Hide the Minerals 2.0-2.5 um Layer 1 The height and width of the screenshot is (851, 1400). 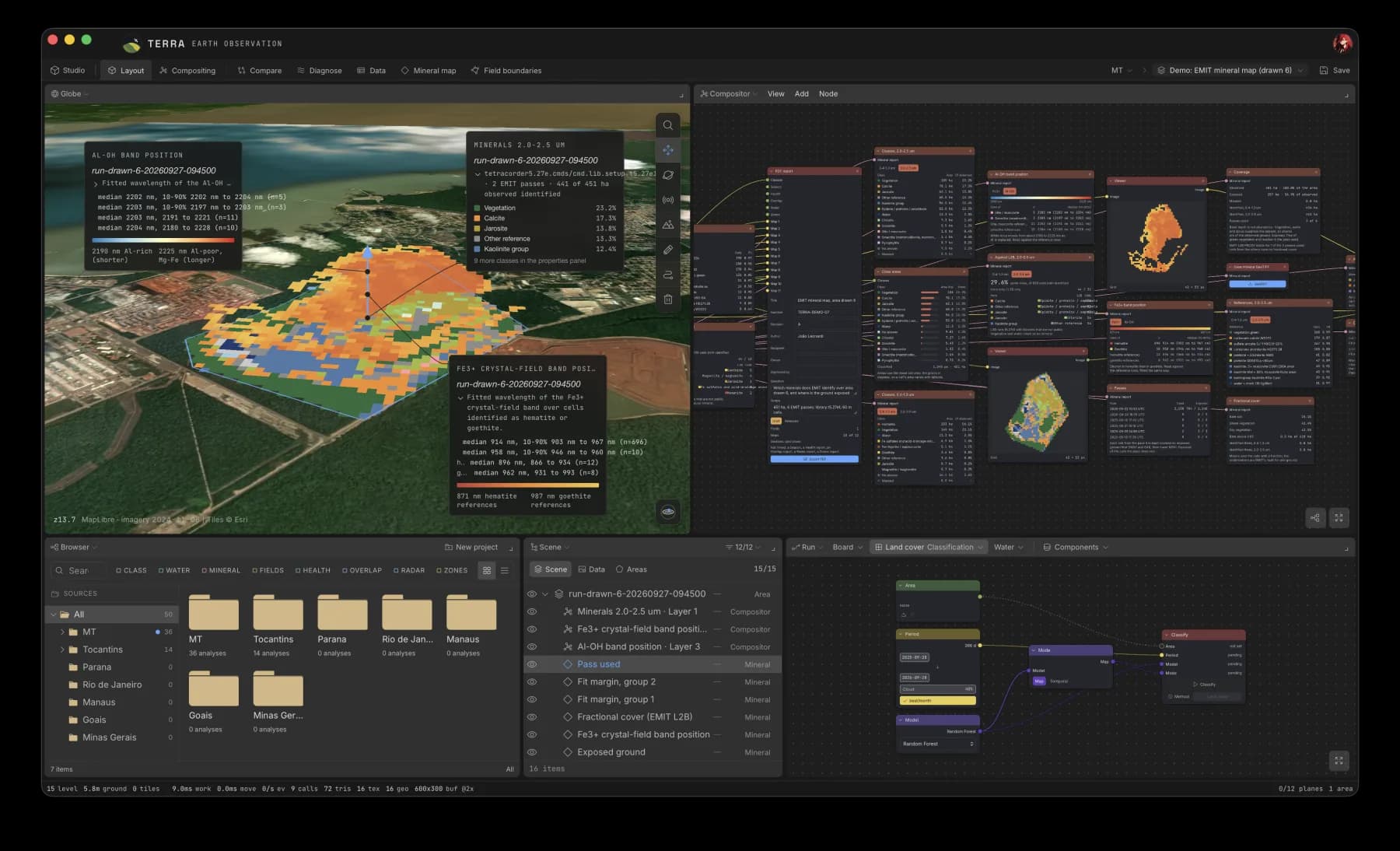click(532, 611)
